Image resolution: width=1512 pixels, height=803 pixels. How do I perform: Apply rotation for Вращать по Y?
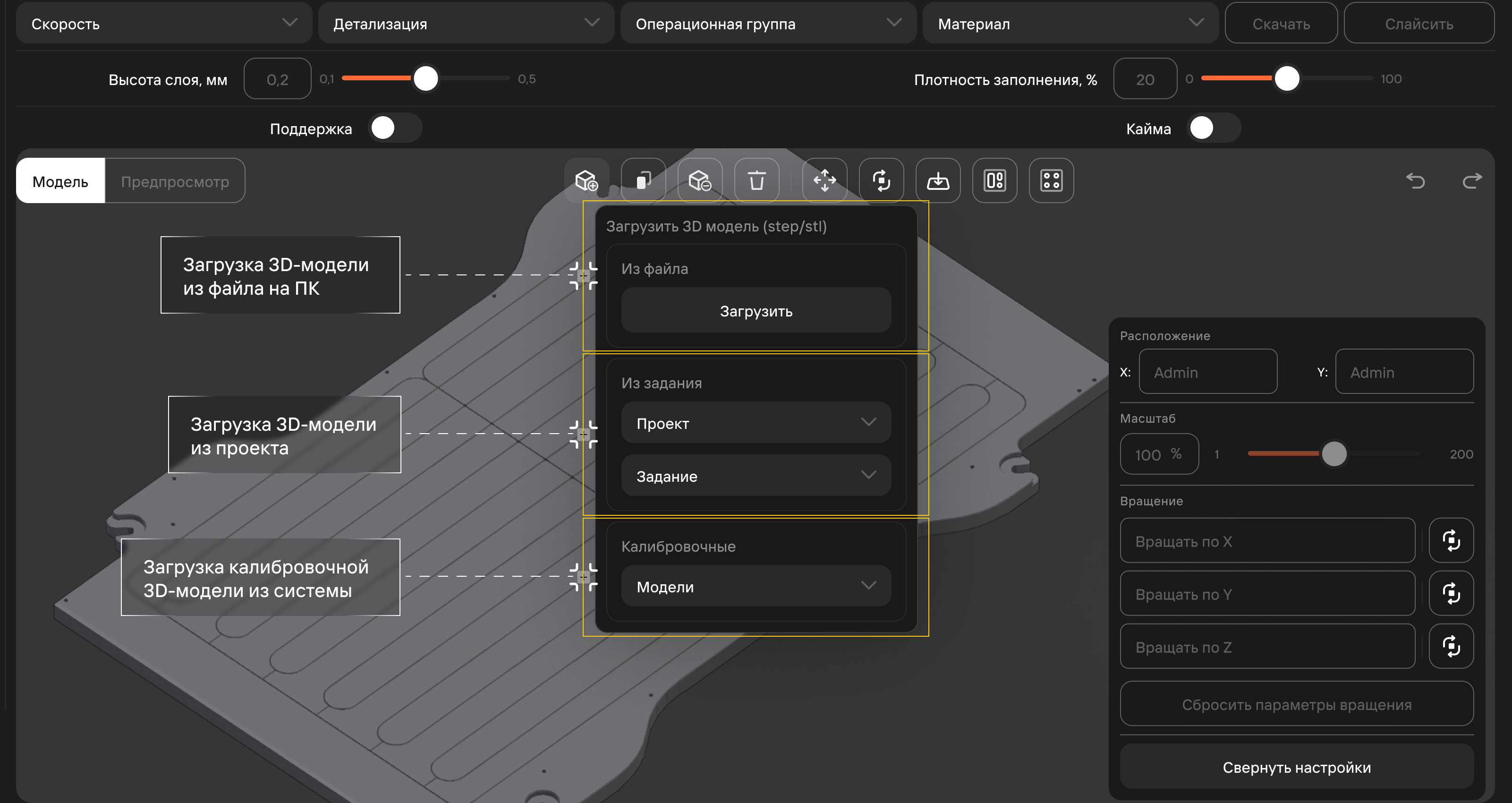(1451, 593)
